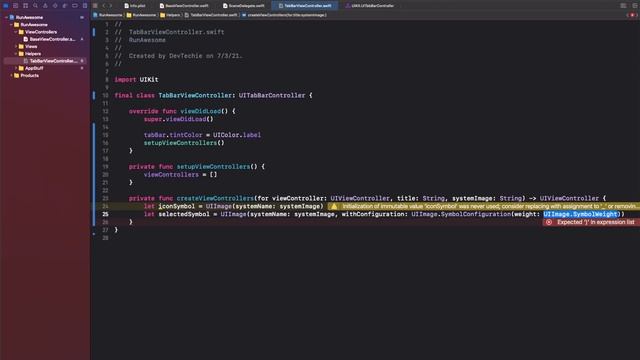Click 'selectedSymbol' variable on line 25
This screenshot has height=360, width=640.
[x=184, y=214]
